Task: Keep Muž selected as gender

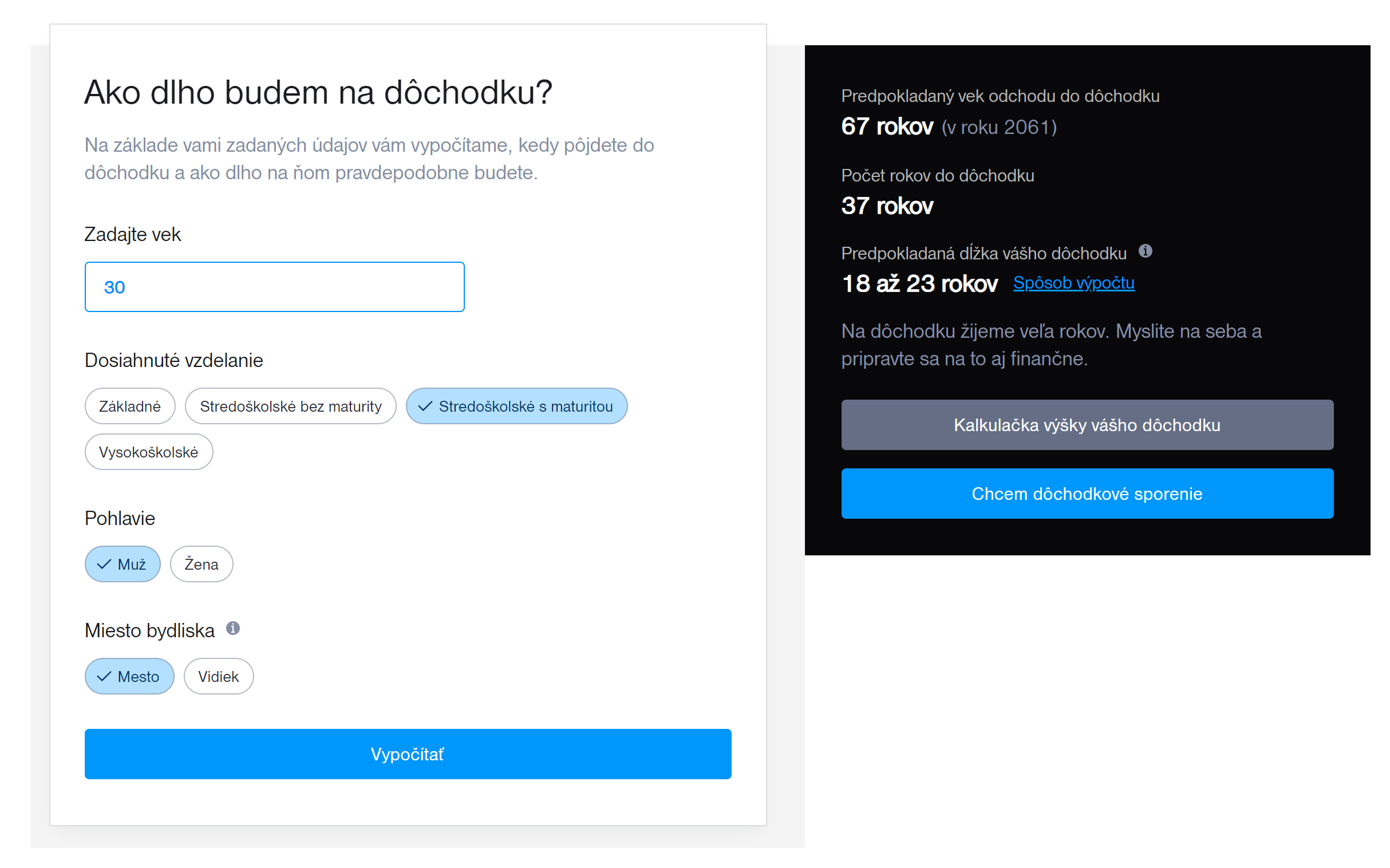Action: 123,564
